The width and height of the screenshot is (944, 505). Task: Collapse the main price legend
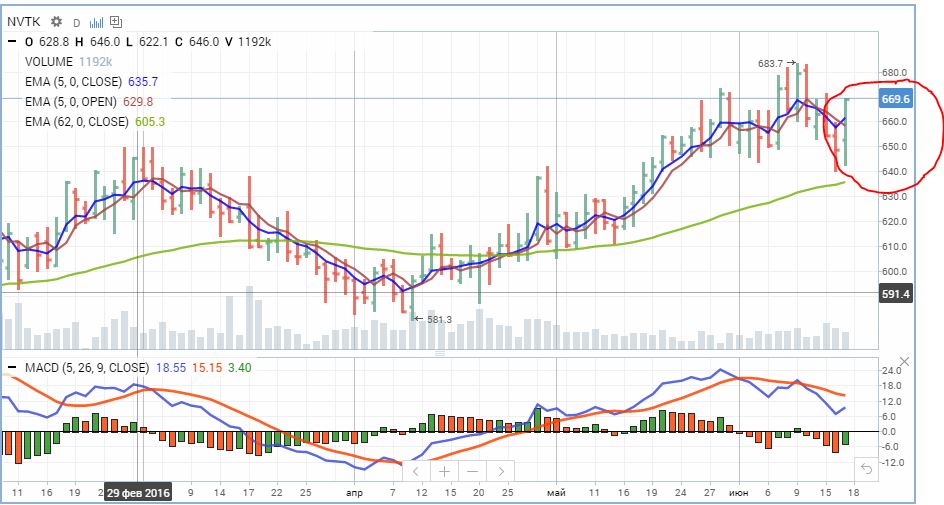tap(11, 41)
